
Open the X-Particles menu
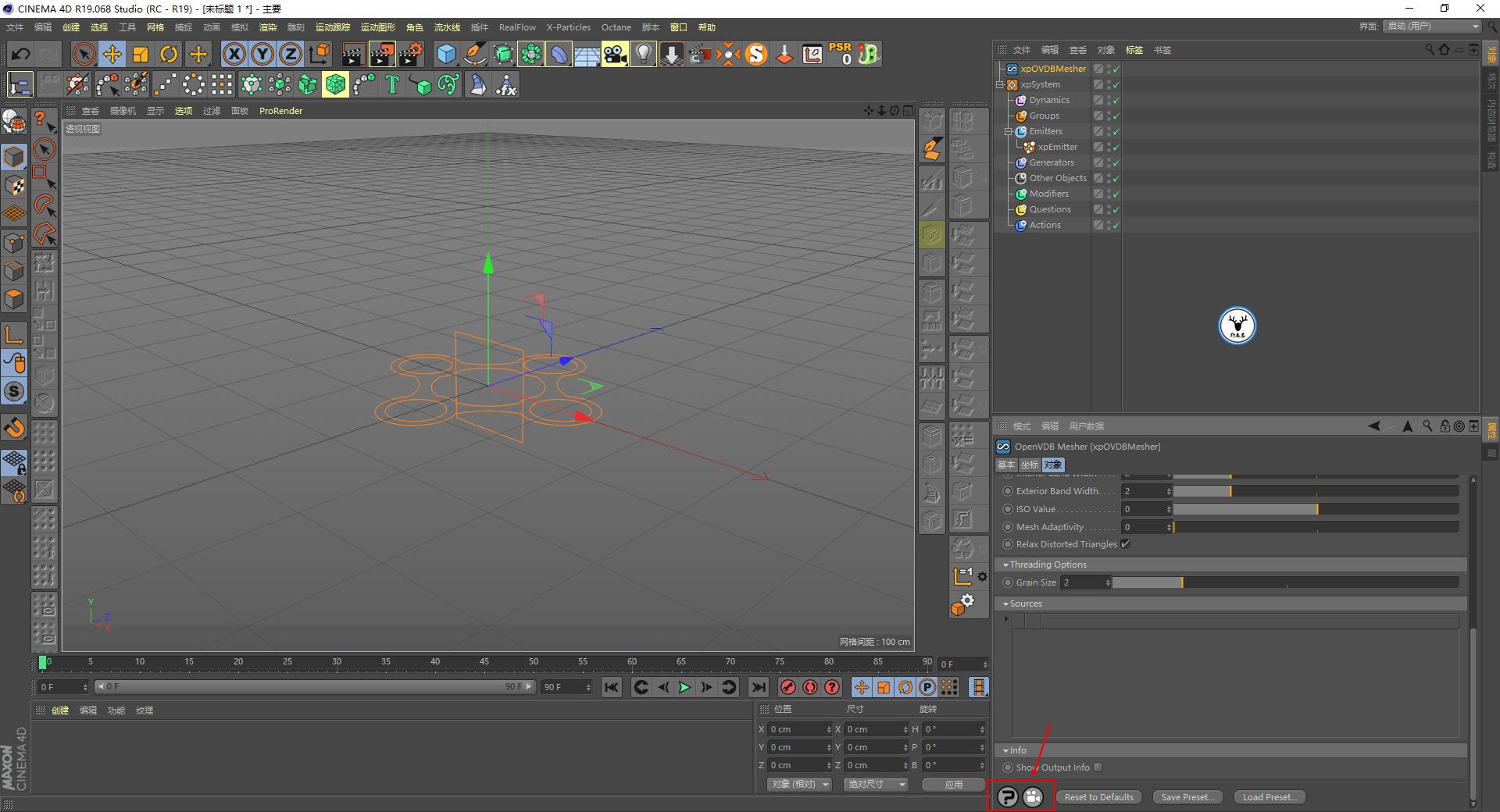[x=568, y=27]
